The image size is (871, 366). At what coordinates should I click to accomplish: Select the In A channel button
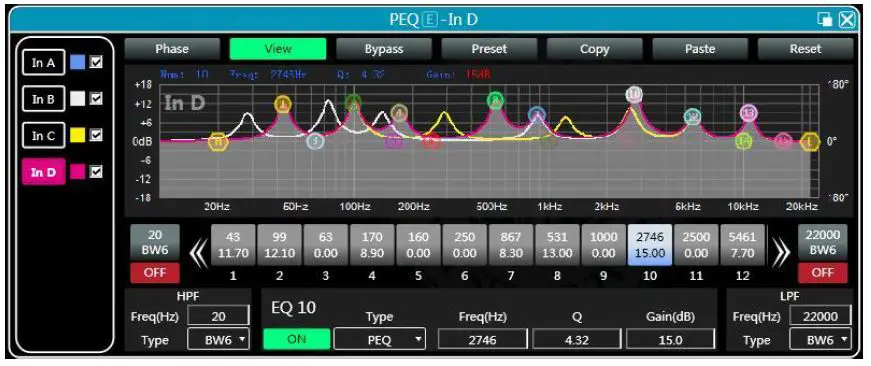tap(43, 63)
